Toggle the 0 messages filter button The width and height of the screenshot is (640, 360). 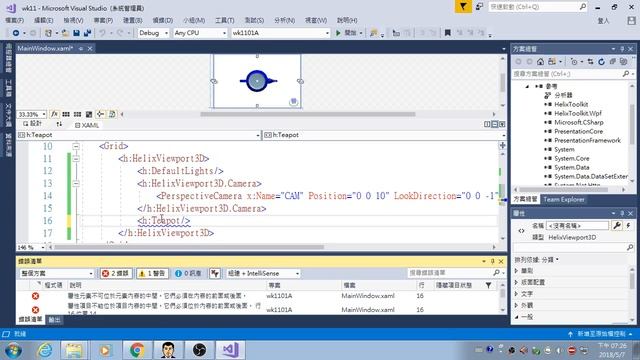188,273
